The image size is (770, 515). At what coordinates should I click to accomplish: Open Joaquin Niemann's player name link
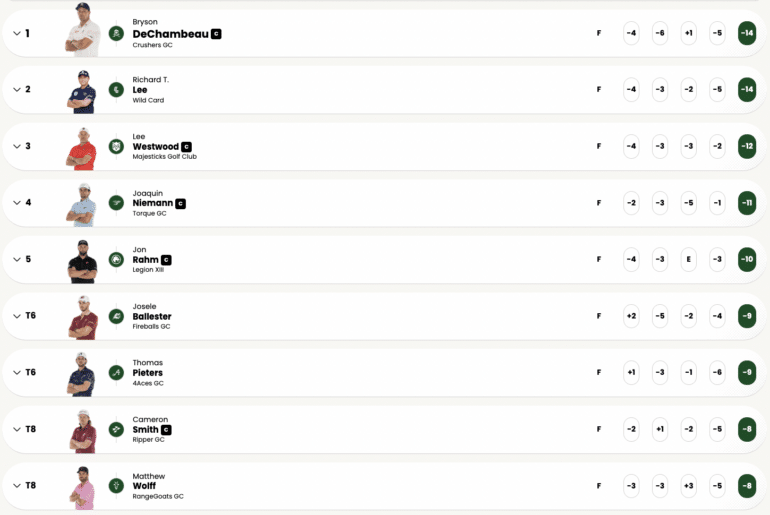(152, 203)
